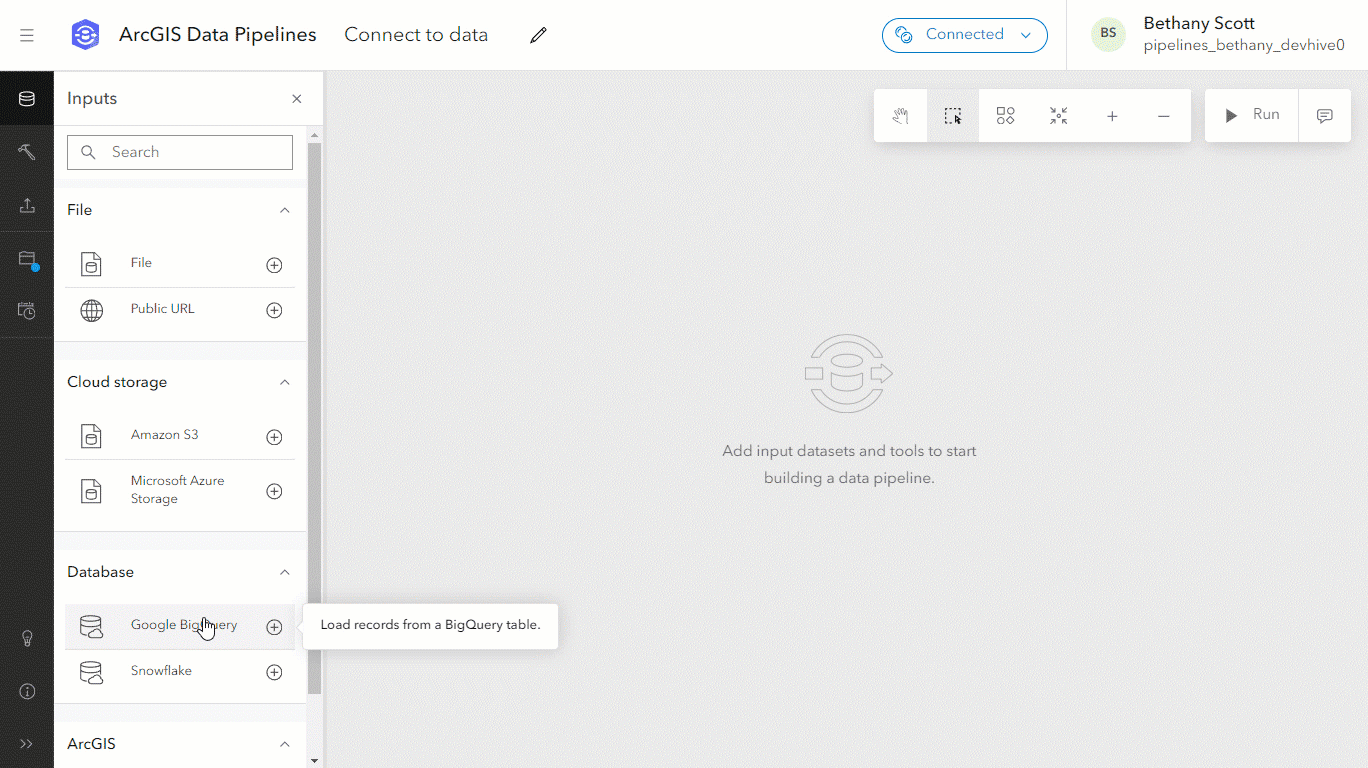Select the Microsoft Azure Storage item
1368x768 pixels.
[180, 490]
